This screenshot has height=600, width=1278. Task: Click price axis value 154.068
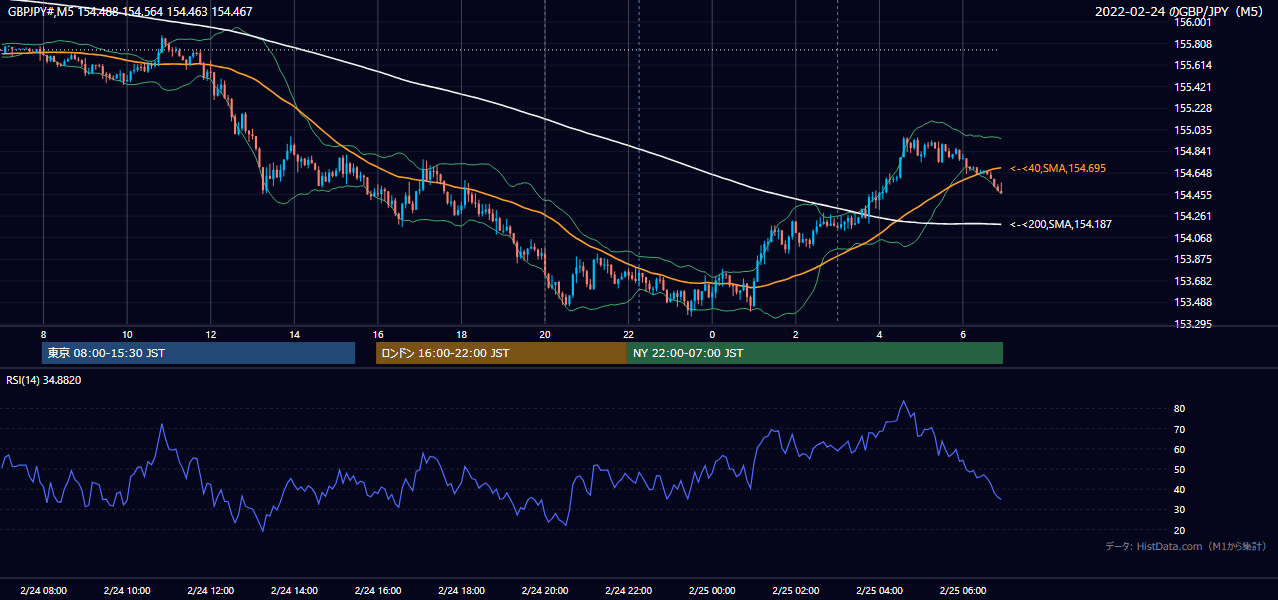point(1193,238)
